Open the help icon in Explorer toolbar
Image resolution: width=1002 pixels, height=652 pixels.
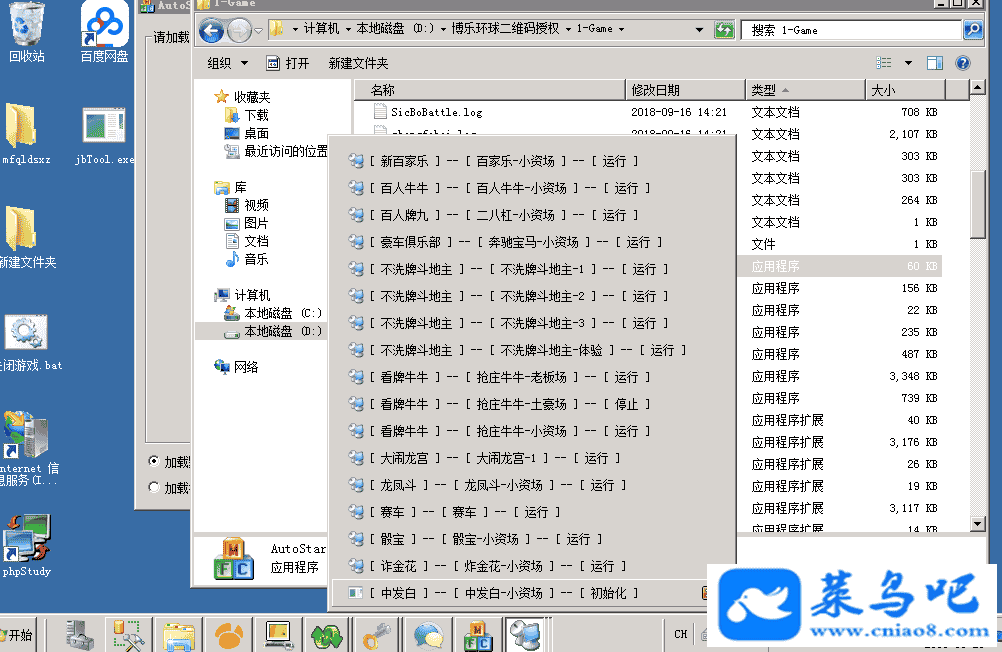tap(962, 63)
